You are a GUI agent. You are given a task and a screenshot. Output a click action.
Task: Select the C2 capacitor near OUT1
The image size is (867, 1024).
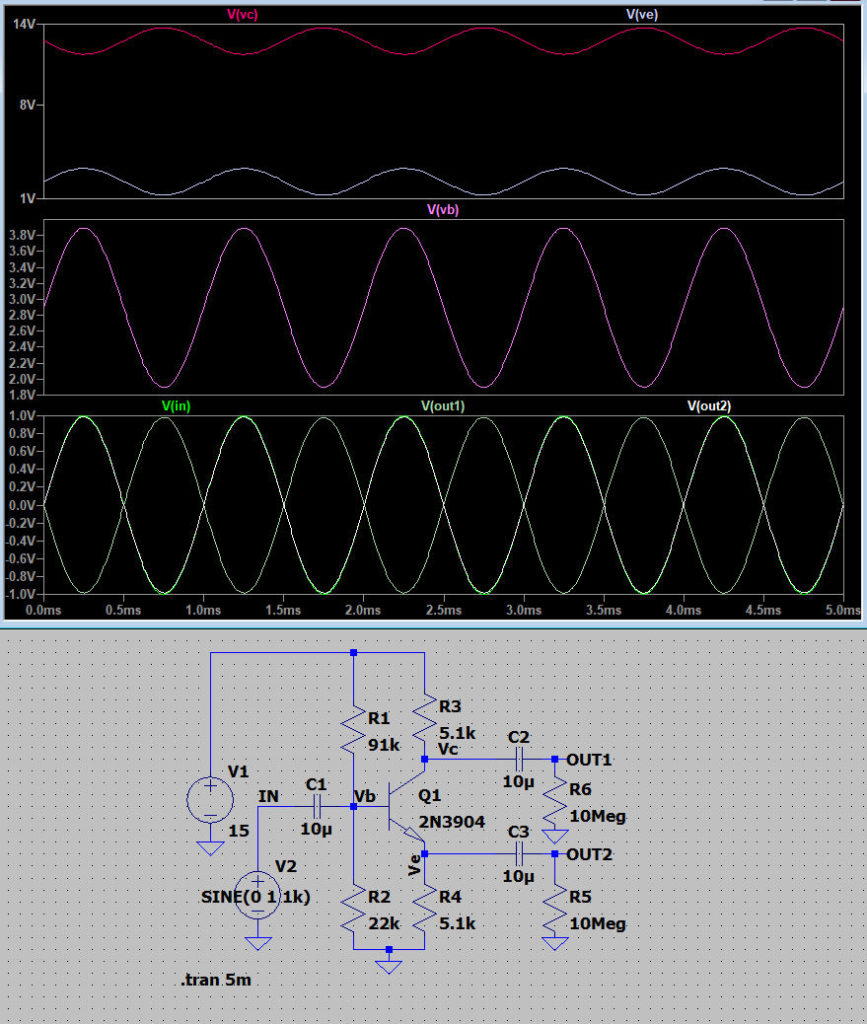(x=518, y=759)
